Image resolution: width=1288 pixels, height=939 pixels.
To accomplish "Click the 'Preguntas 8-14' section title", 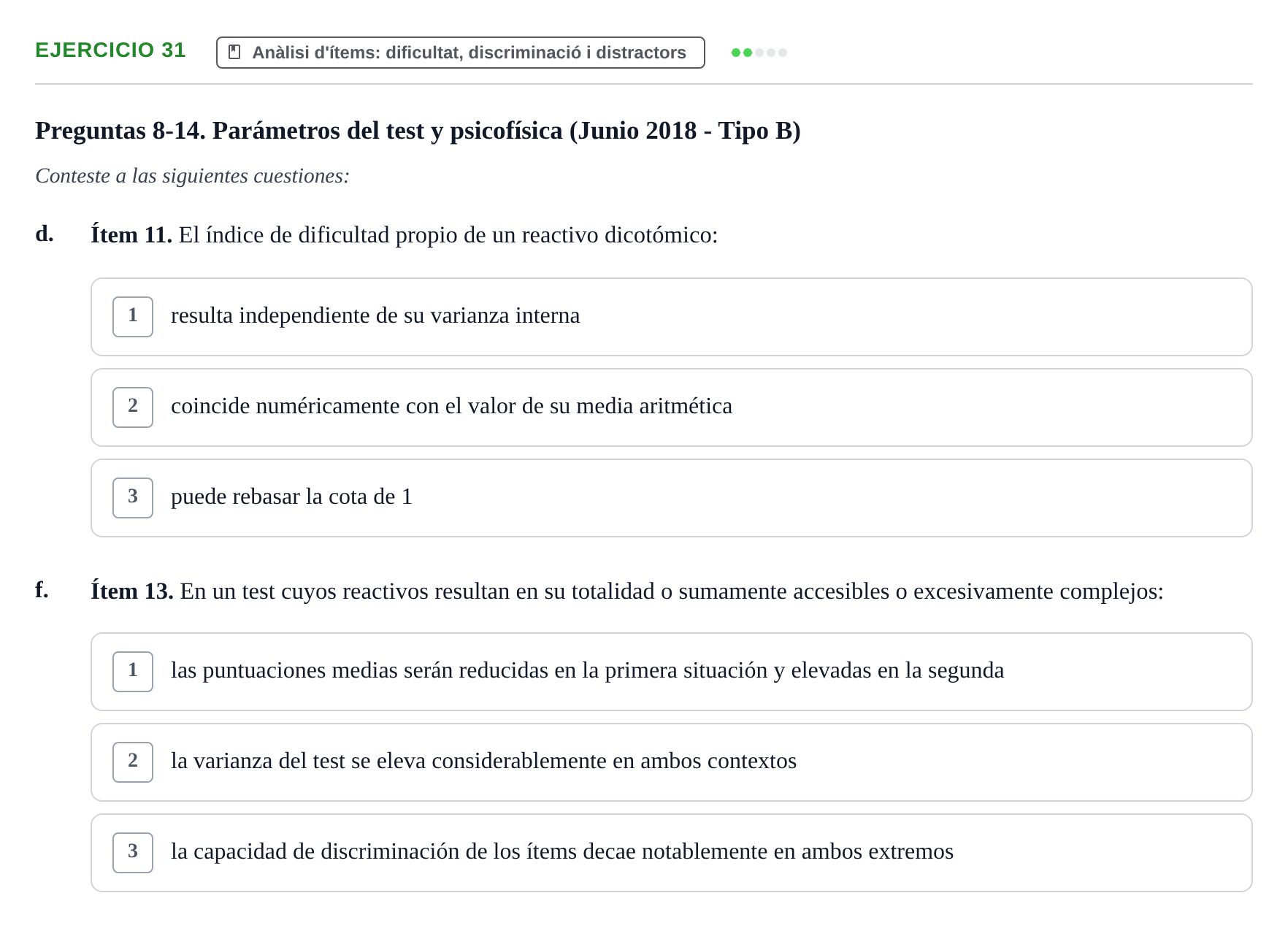I will [x=418, y=131].
